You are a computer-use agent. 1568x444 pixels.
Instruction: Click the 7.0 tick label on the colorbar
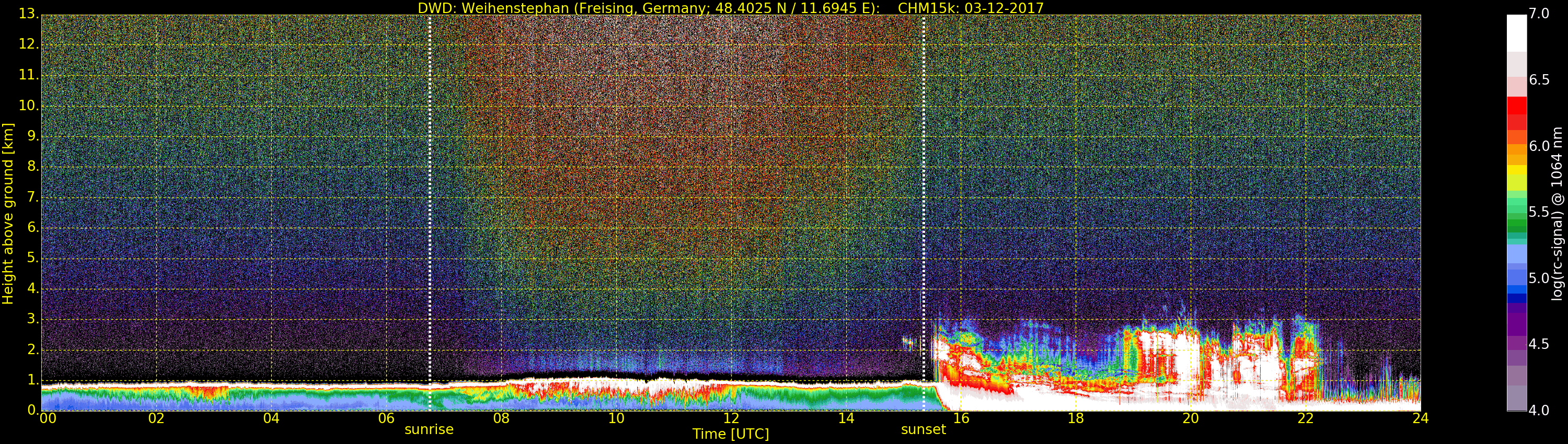click(1539, 14)
